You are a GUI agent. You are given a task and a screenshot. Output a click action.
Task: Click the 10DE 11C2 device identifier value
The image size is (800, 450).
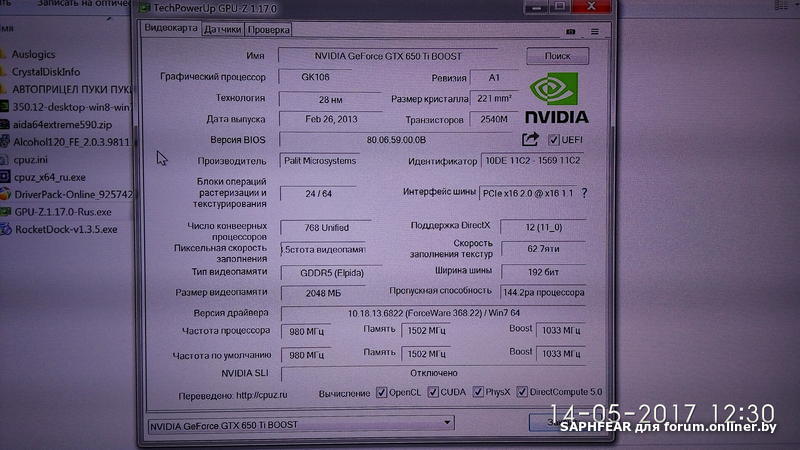click(x=532, y=161)
